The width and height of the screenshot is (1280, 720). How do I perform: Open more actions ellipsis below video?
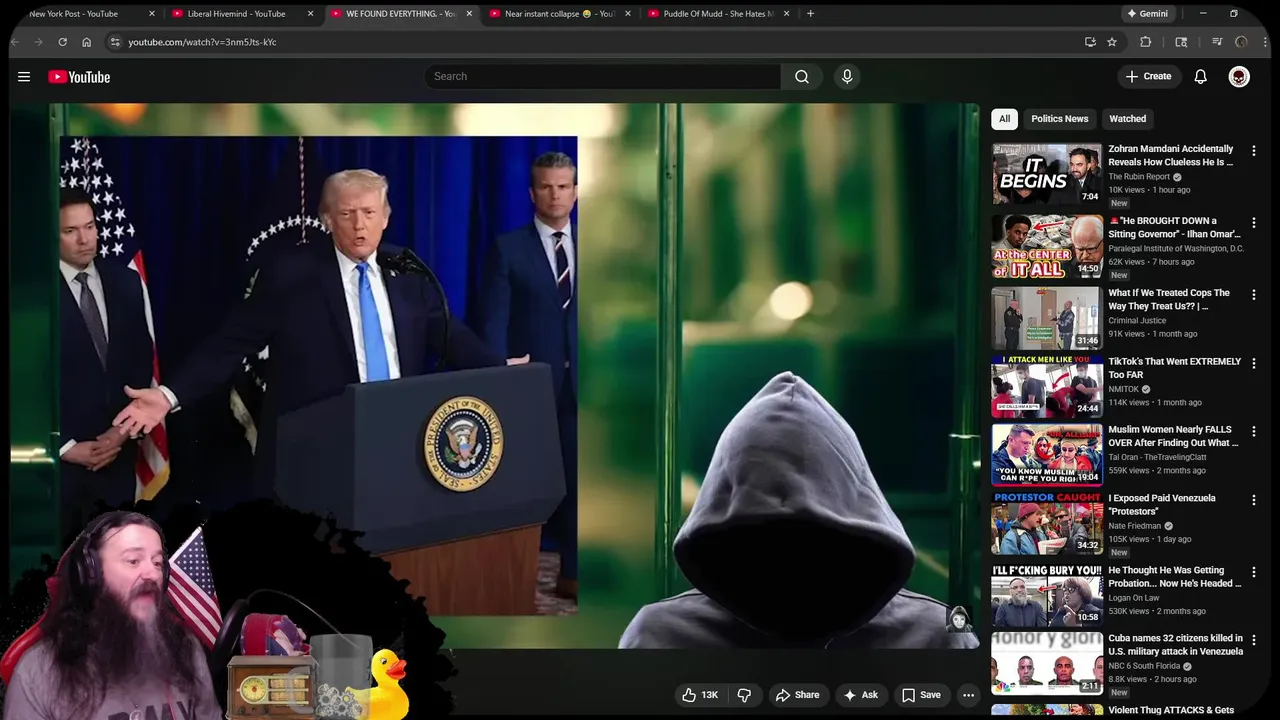[x=968, y=695]
